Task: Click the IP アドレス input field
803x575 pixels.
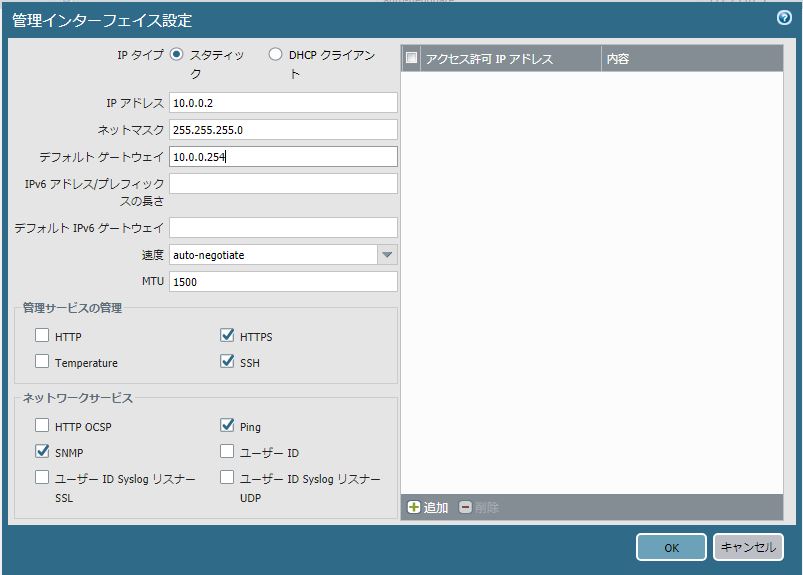Action: pyautogui.click(x=284, y=103)
